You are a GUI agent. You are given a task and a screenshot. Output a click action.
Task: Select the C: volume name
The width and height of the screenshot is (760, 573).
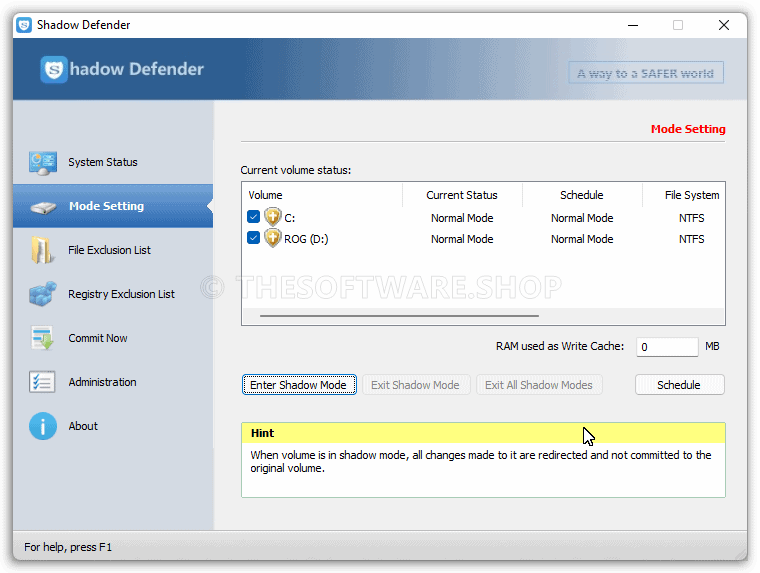pos(289,218)
